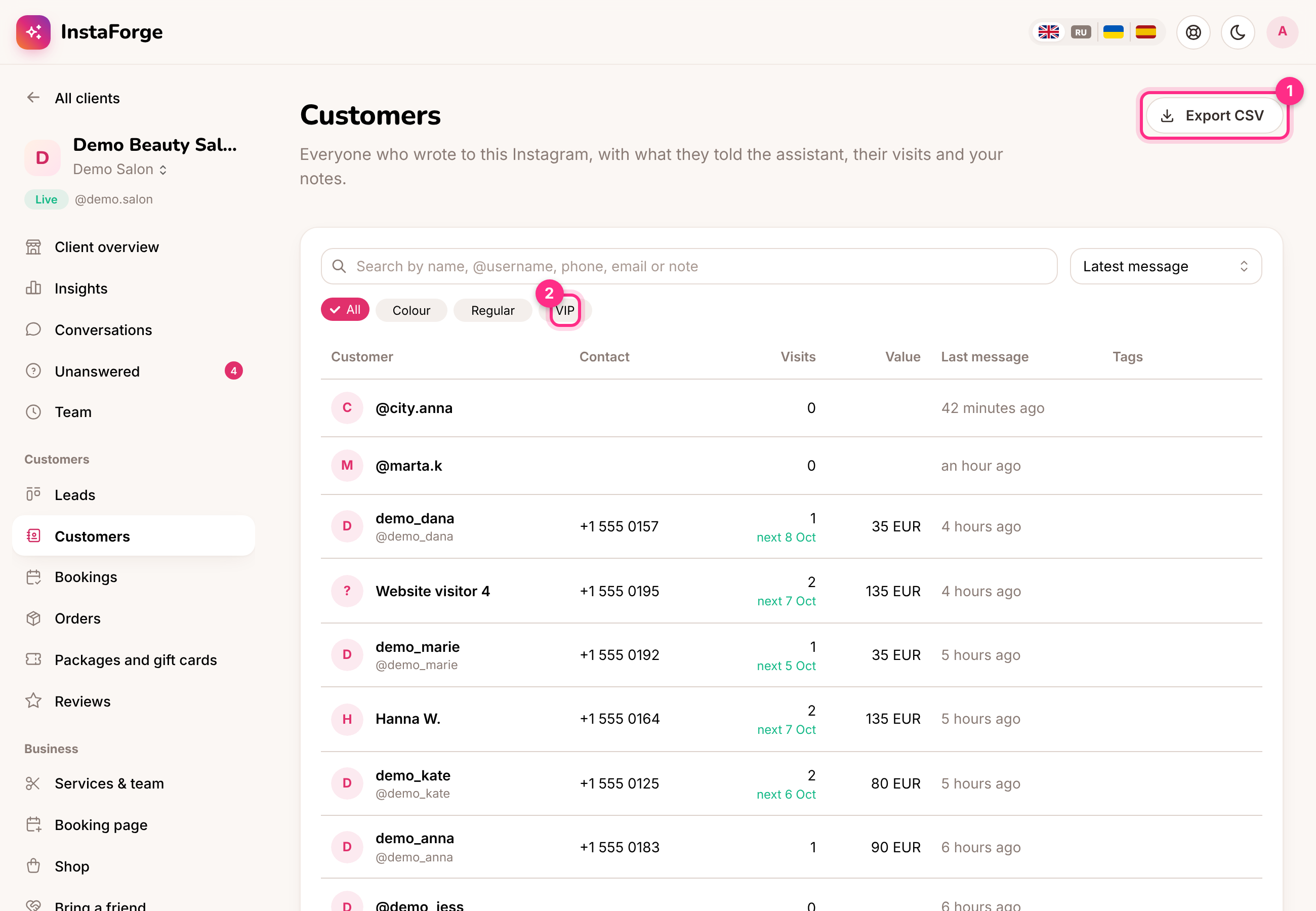Open the Unanswered question-mark icon
This screenshot has width=1316, height=911.
click(x=34, y=371)
